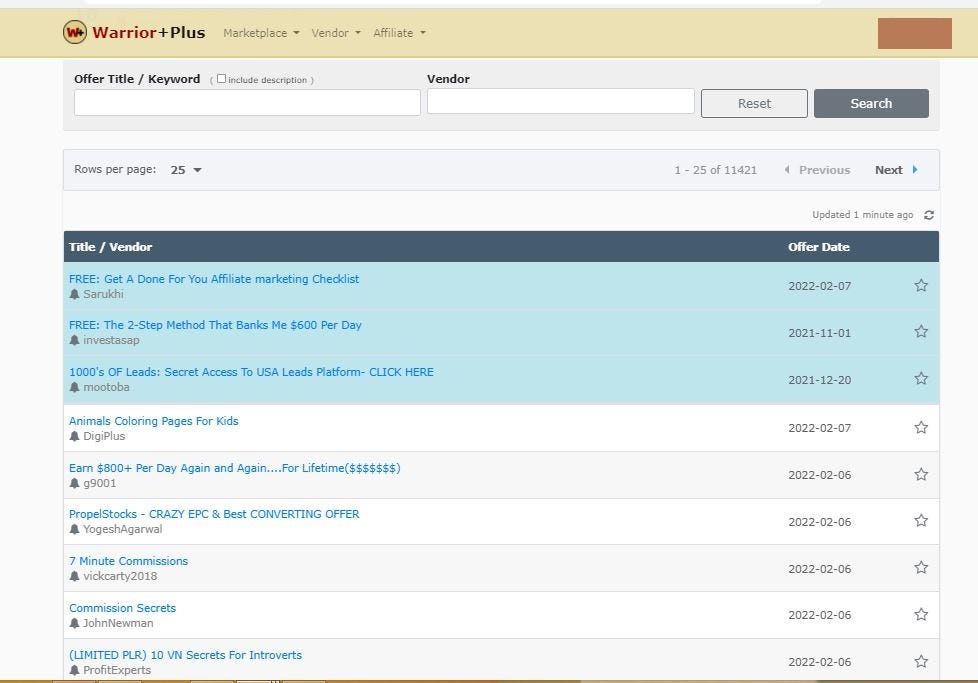Open Earn $800+ Per Day offer
The image size is (978, 683).
pyautogui.click(x=235, y=468)
